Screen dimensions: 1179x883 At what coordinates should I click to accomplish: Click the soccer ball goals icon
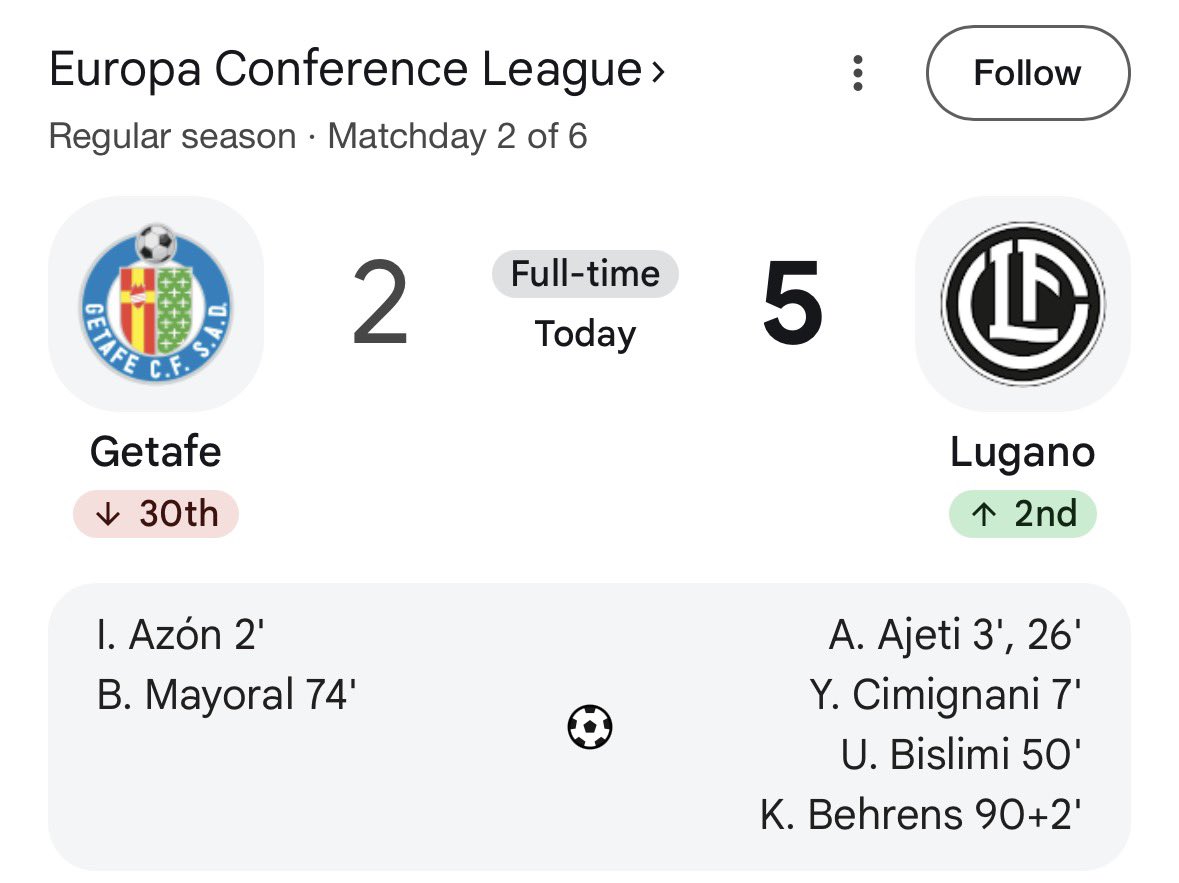coord(590,727)
